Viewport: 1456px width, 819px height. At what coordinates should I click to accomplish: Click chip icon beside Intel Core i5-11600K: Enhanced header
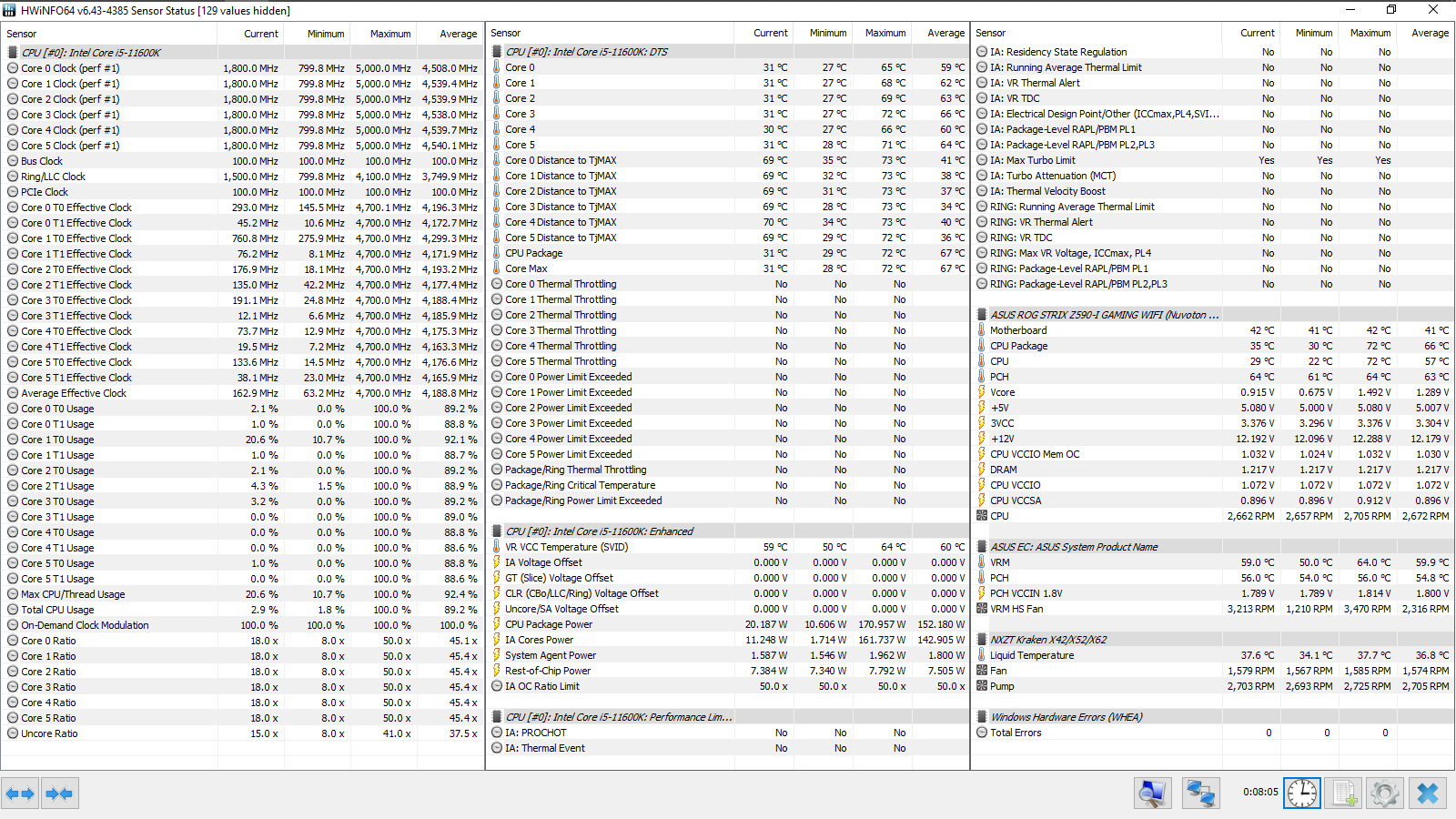click(x=497, y=531)
